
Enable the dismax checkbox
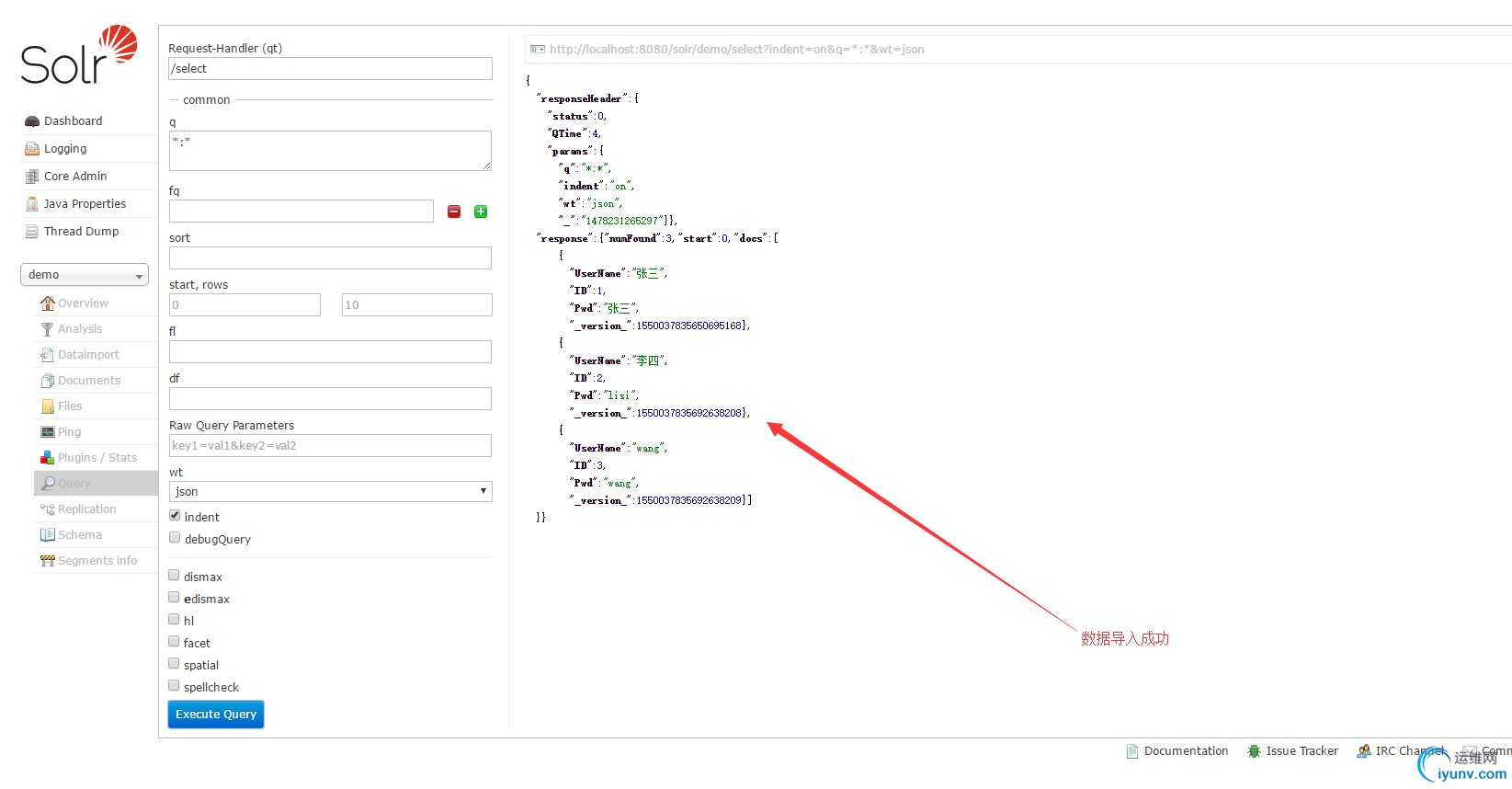coord(174,576)
